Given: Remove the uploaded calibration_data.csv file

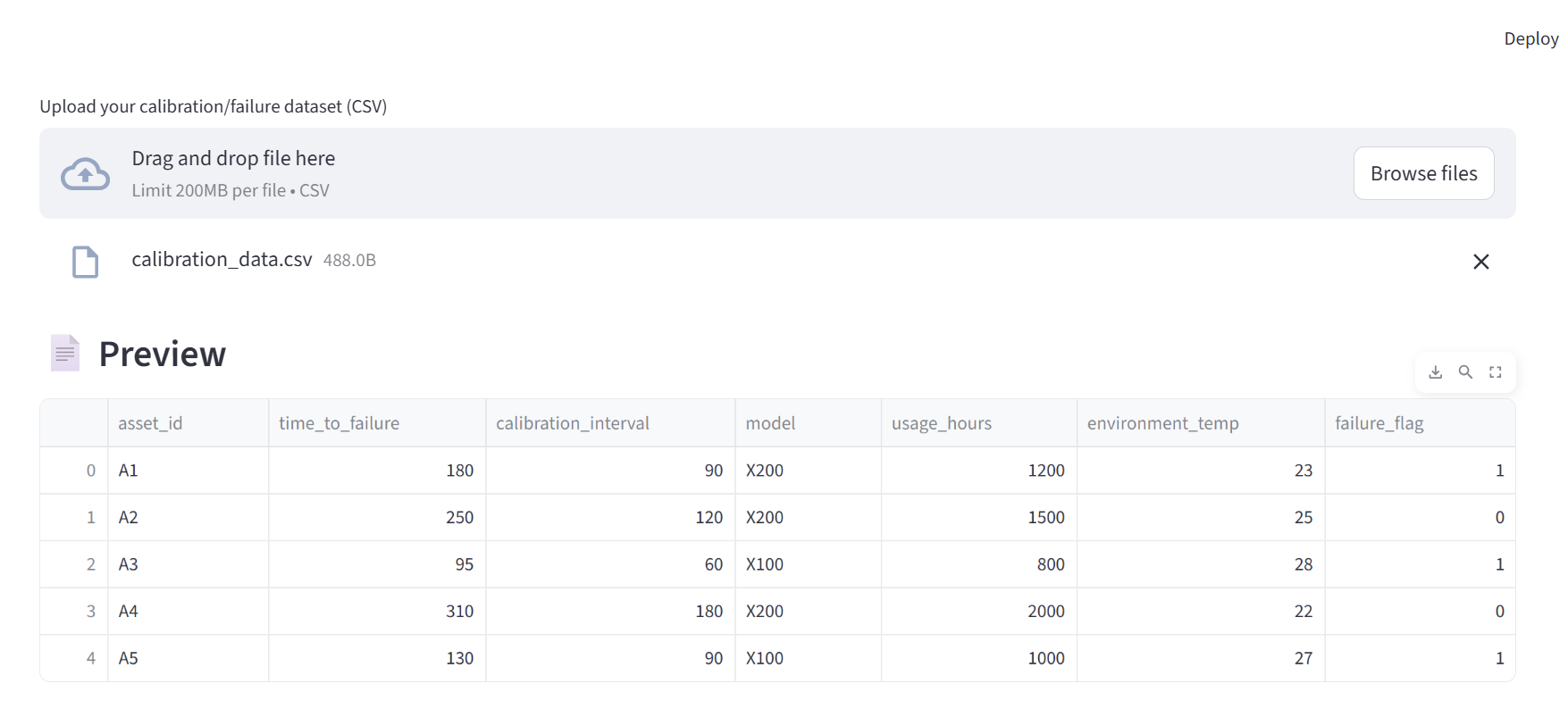Looking at the screenshot, I should 1480,262.
